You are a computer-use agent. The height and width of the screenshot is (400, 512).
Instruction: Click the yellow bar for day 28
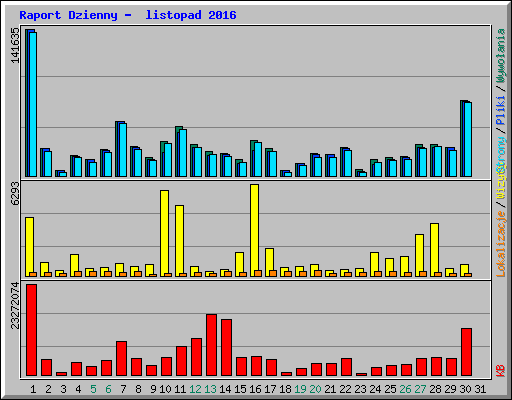click(434, 250)
